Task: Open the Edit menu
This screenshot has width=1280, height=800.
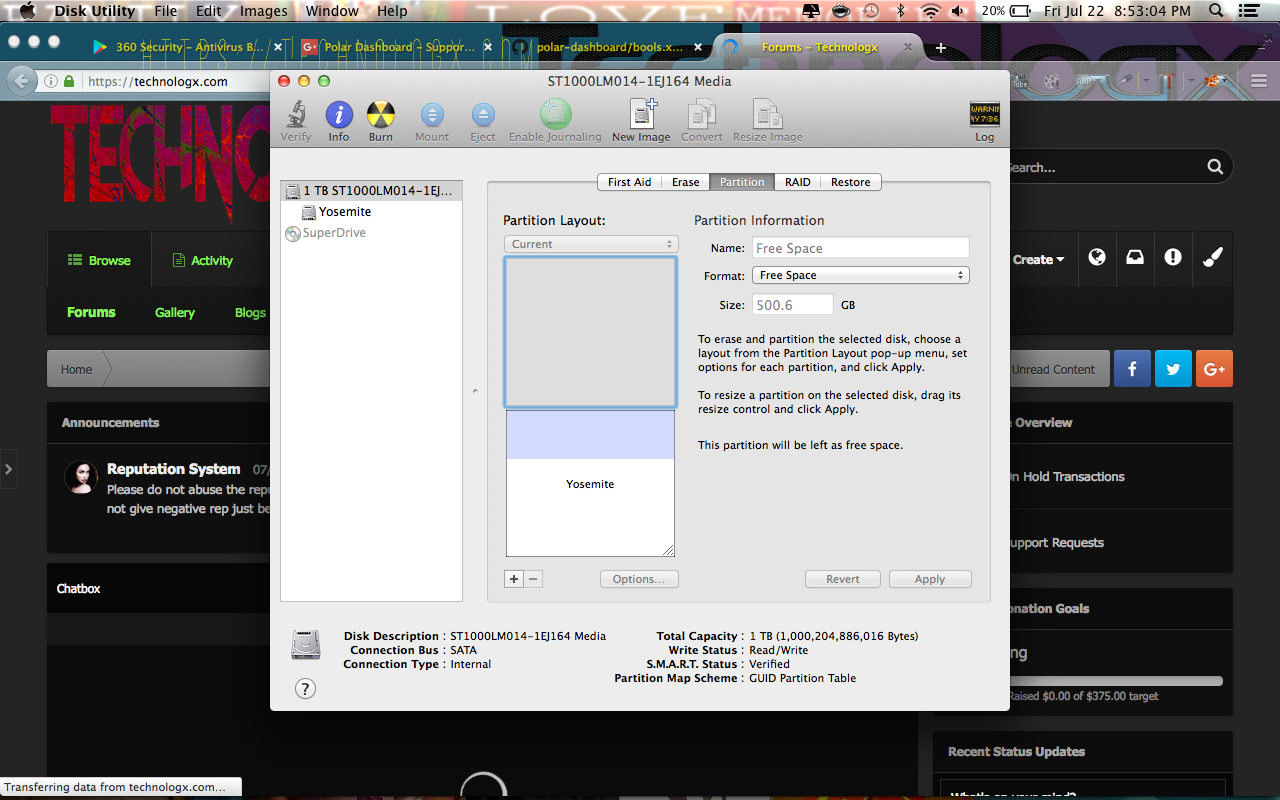Action: (209, 11)
